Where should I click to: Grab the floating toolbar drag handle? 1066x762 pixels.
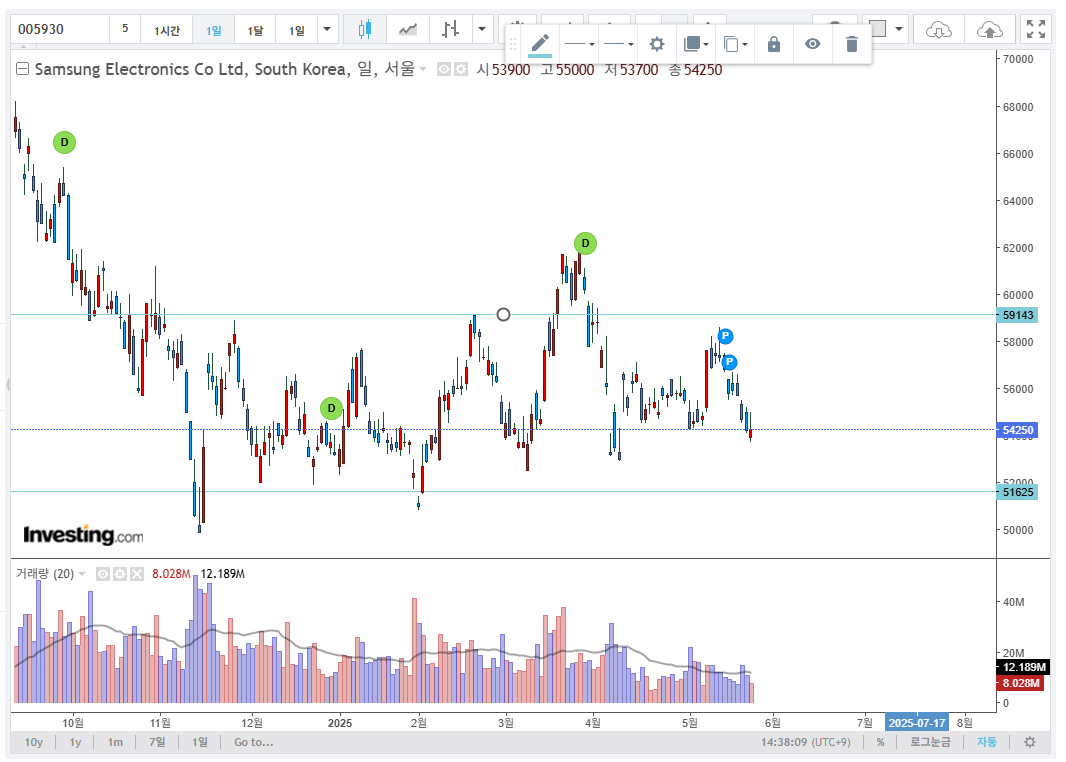(x=513, y=45)
